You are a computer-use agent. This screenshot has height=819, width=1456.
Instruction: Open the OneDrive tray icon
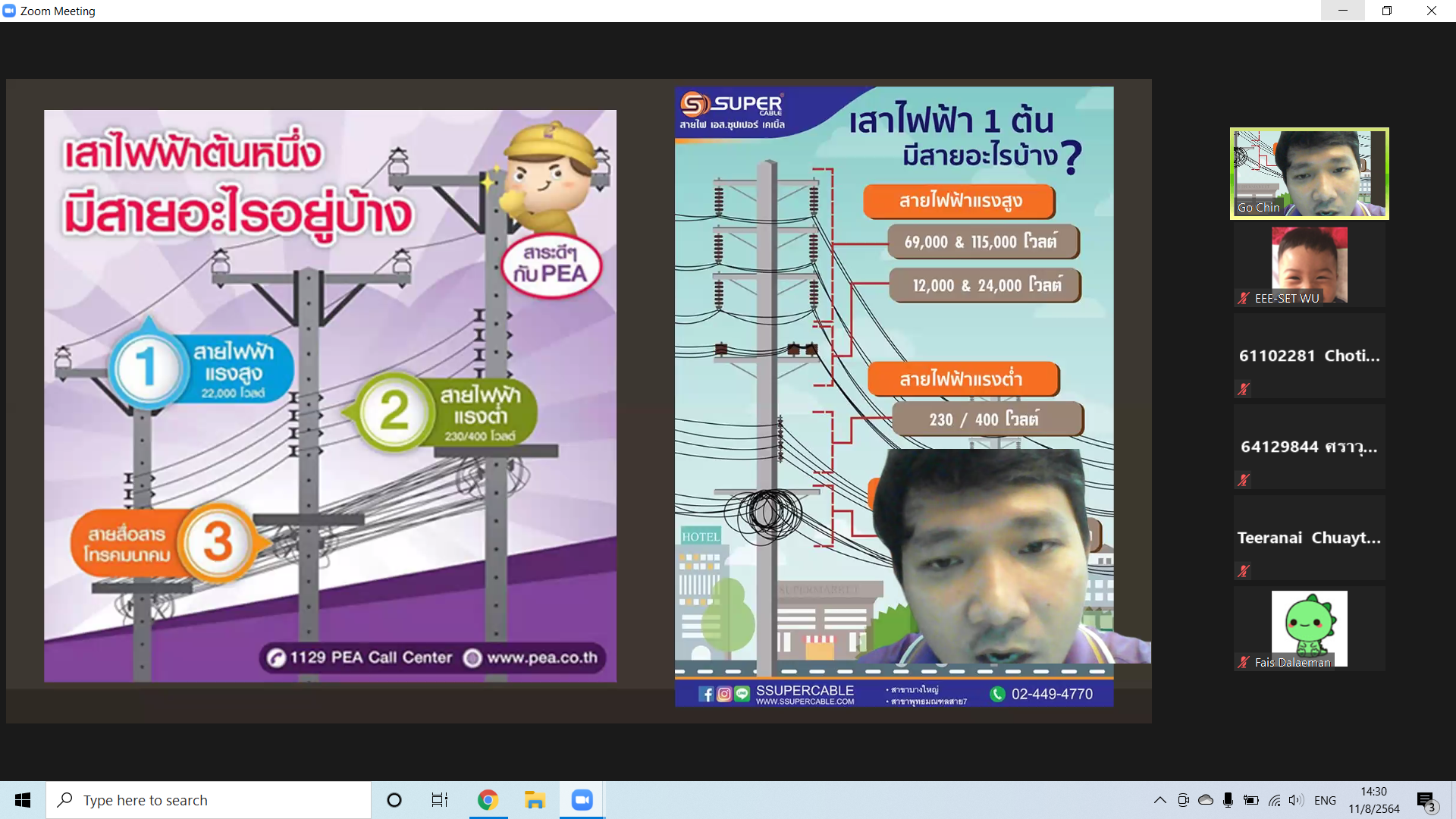tap(1206, 800)
